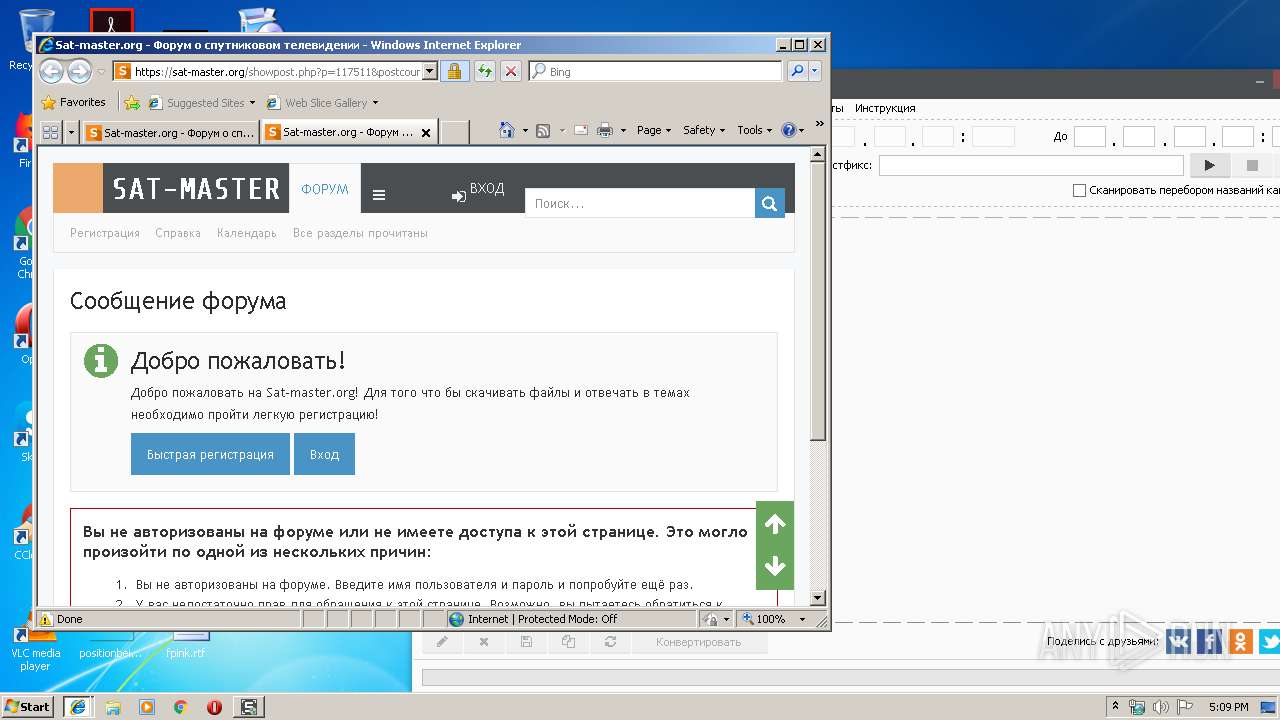Click the Print printer icon
The image size is (1280, 720).
click(x=605, y=130)
